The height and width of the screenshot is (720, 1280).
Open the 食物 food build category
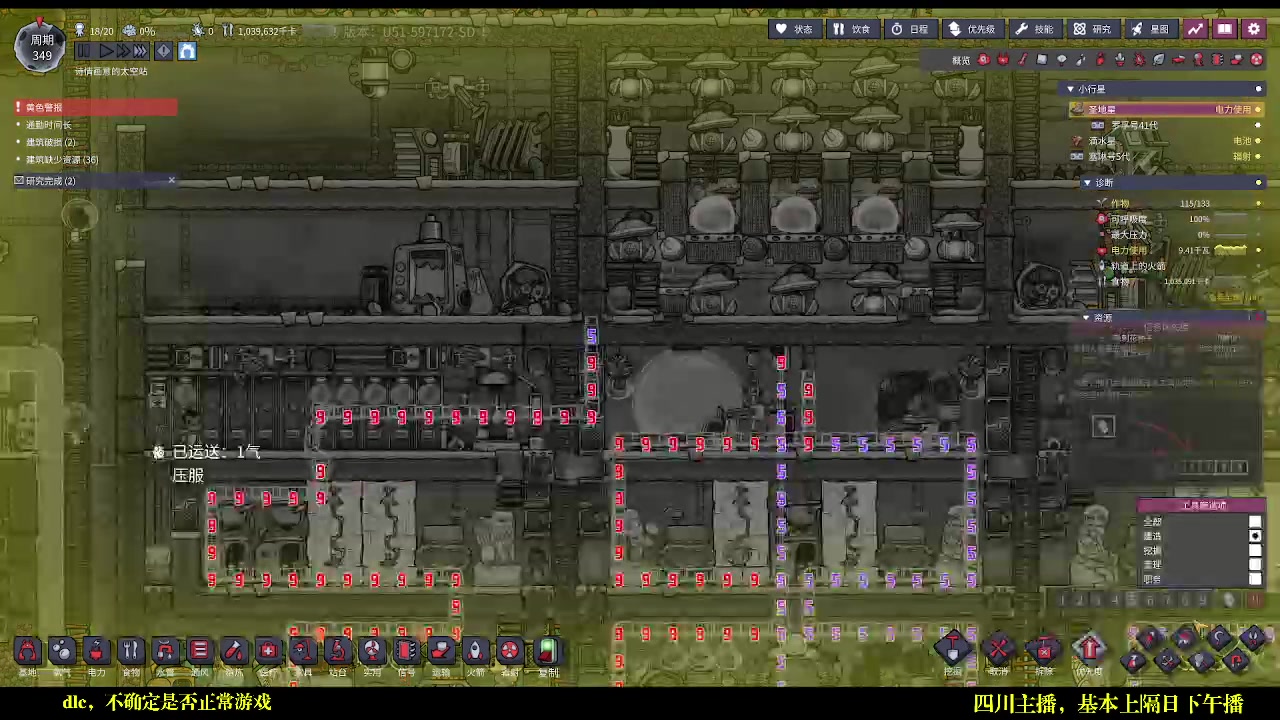pos(131,651)
